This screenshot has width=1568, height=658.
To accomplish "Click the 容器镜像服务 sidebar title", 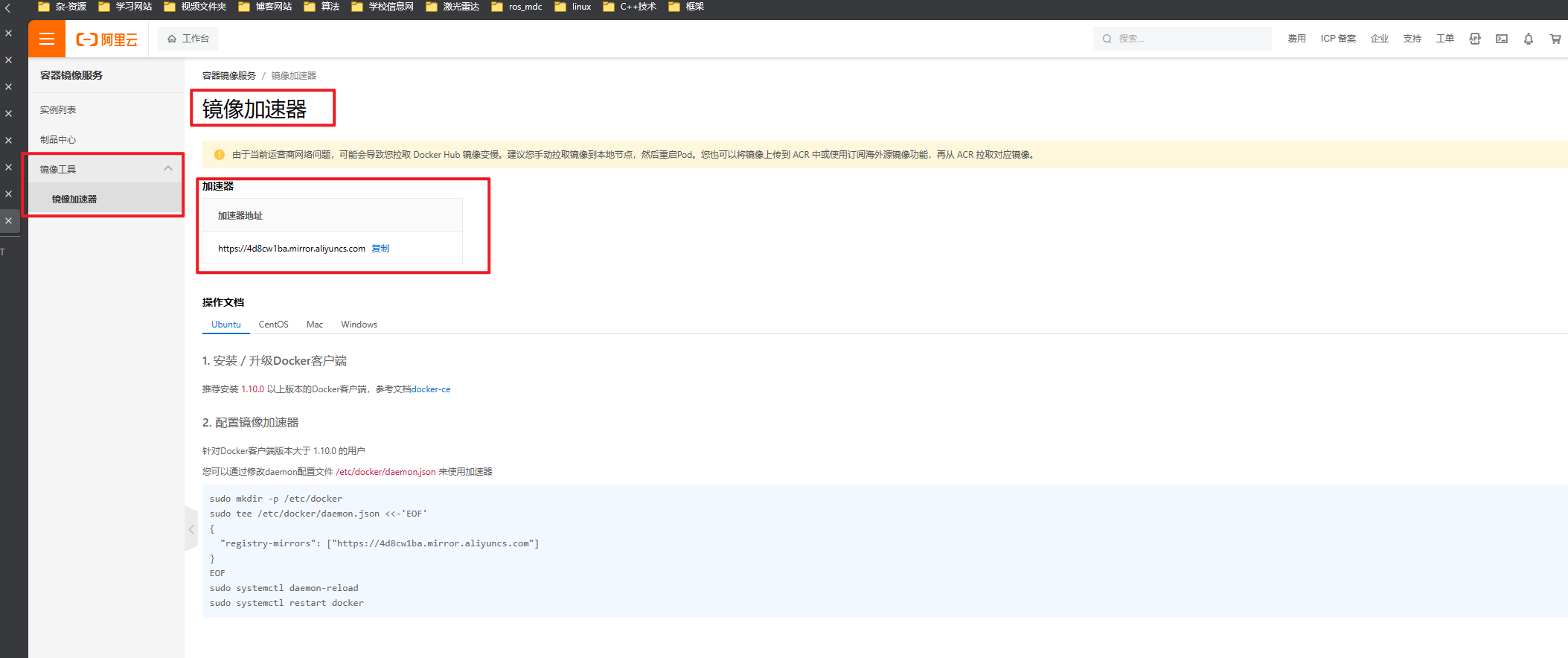I will point(71,75).
